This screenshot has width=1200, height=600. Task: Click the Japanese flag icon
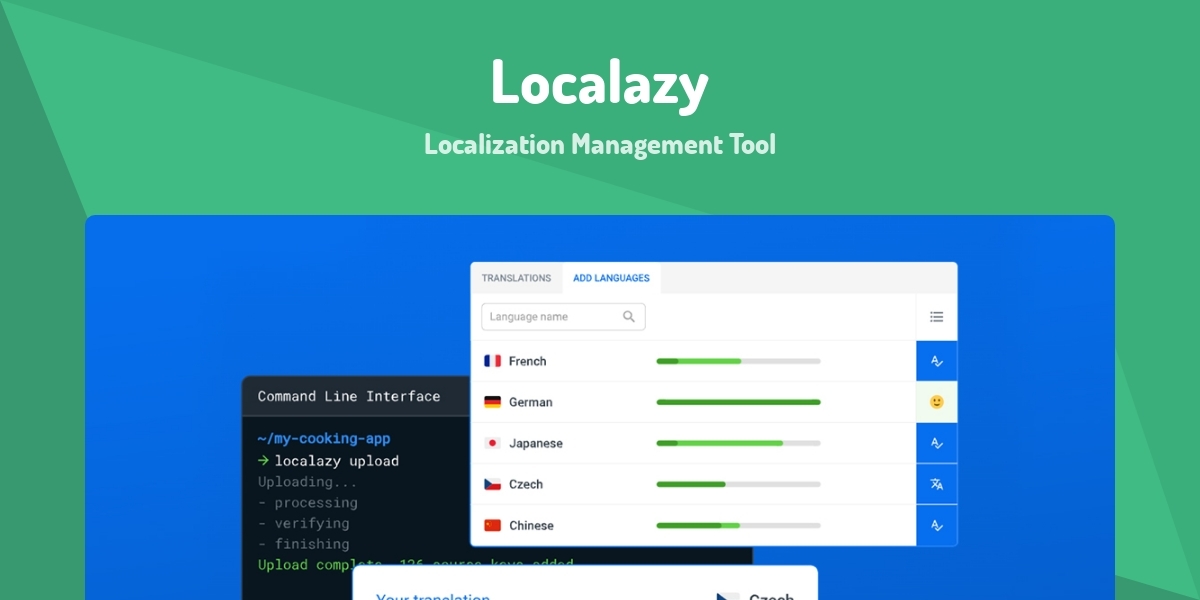point(492,443)
